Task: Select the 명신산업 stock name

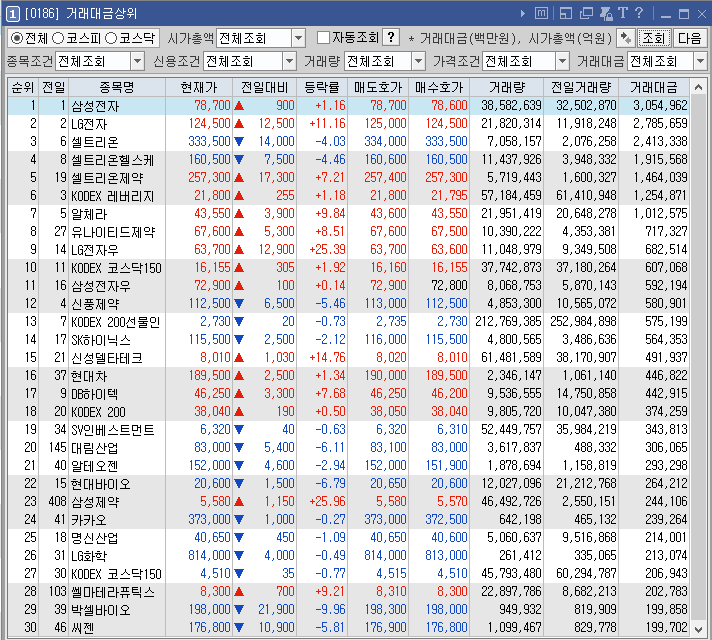Action: pos(95,538)
